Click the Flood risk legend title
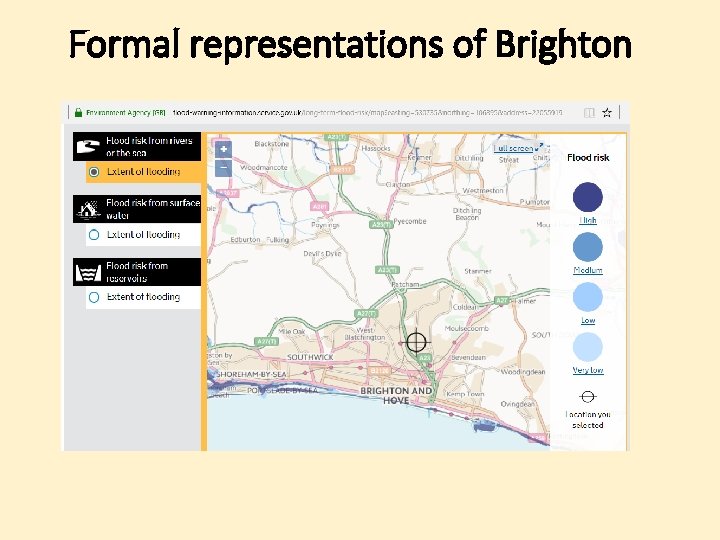The height and width of the screenshot is (540, 720). (588, 158)
